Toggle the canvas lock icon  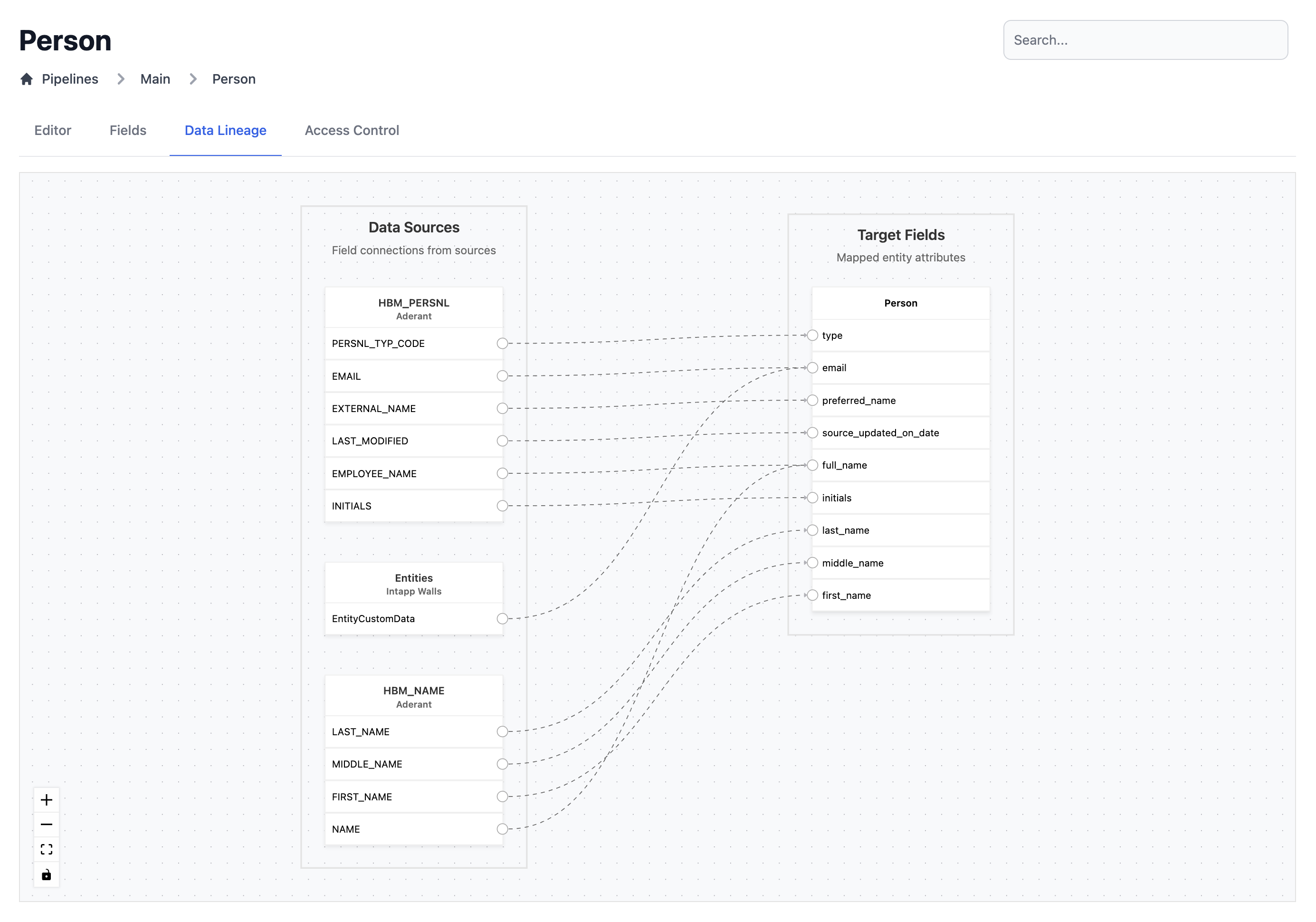click(x=47, y=874)
